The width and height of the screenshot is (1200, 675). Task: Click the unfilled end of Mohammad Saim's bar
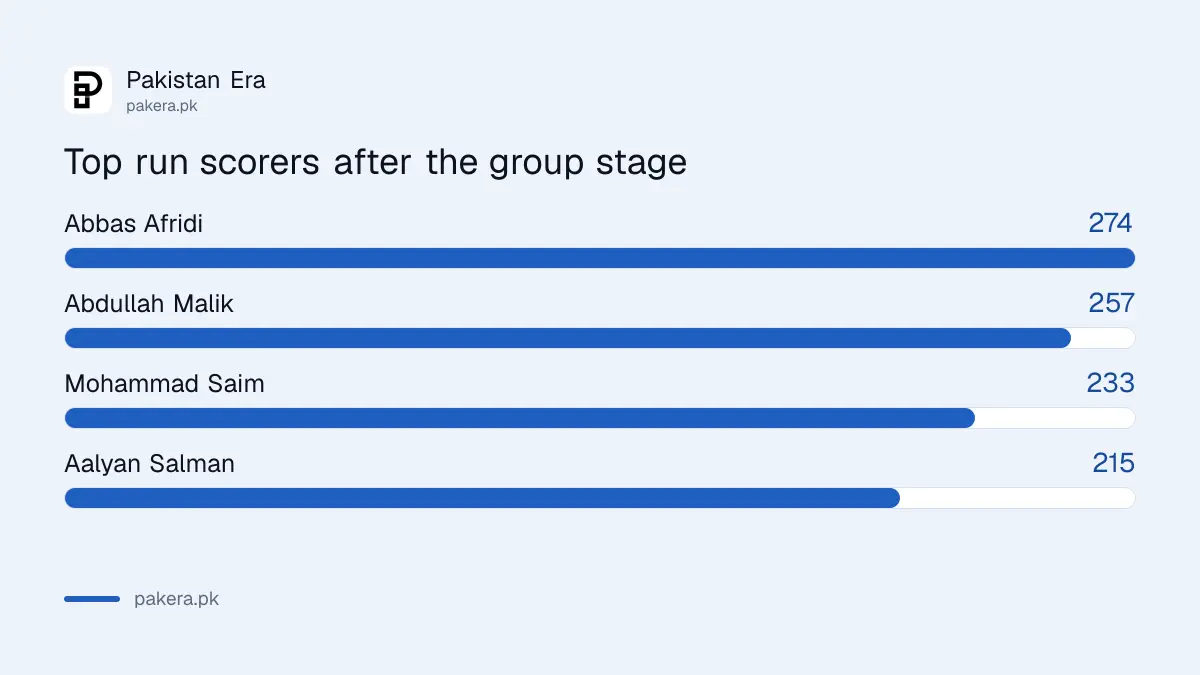point(1055,418)
